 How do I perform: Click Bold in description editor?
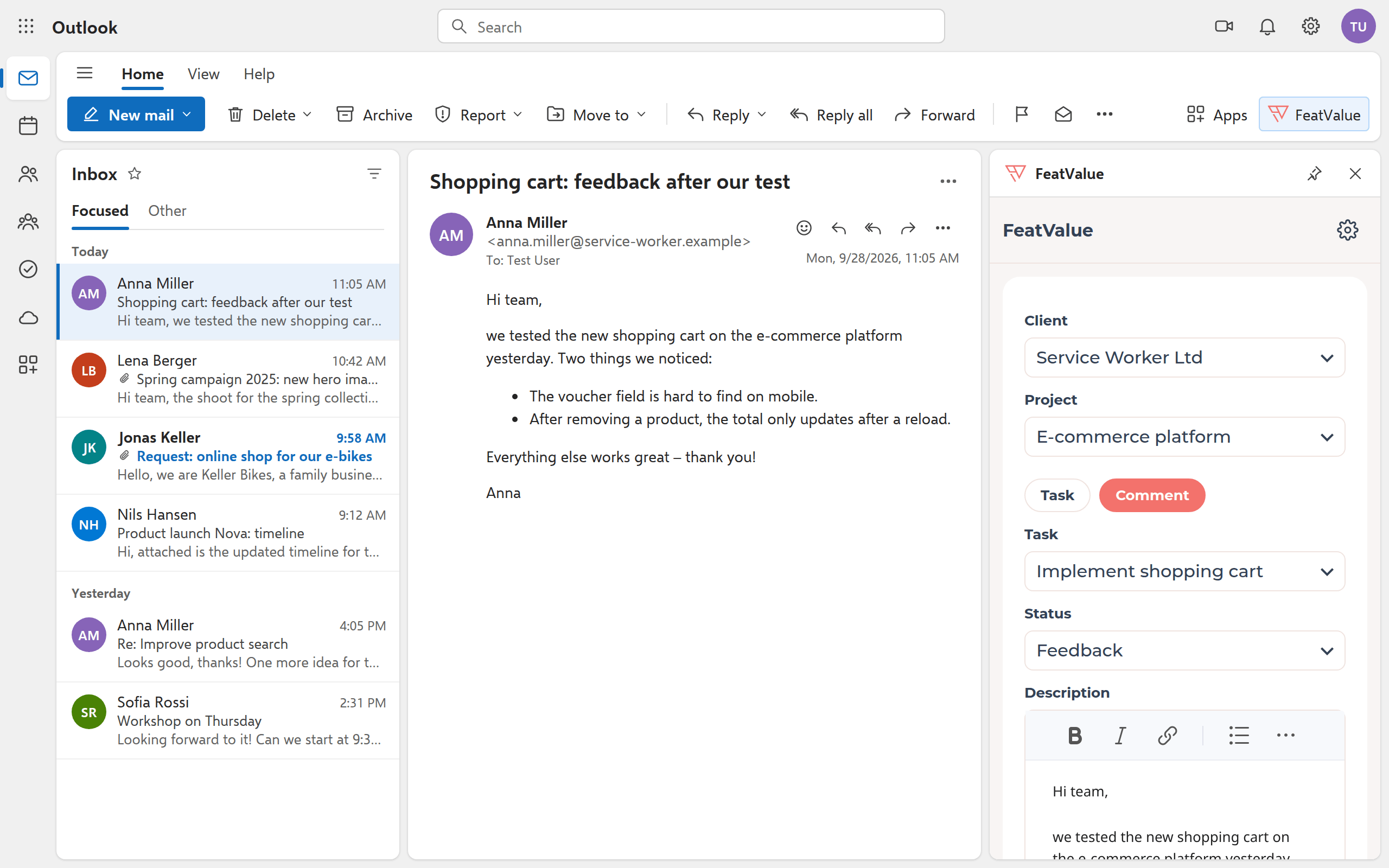point(1074,736)
